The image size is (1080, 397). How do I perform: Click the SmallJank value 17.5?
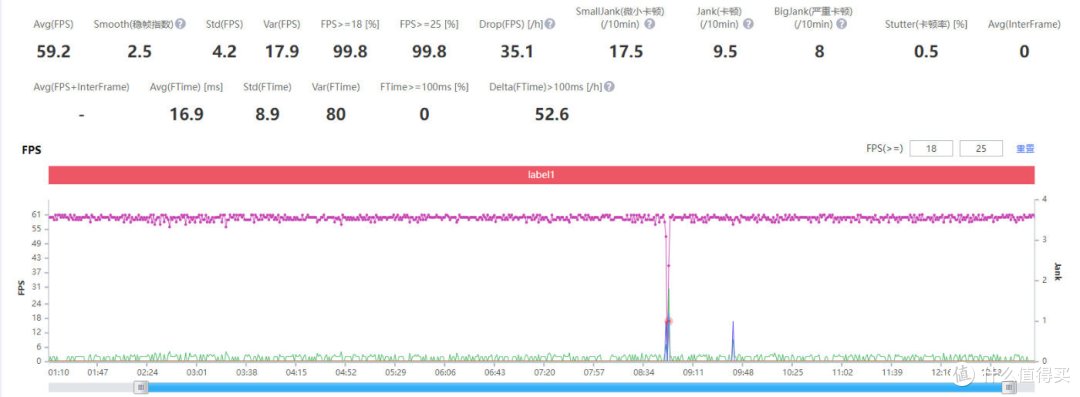tap(626, 52)
